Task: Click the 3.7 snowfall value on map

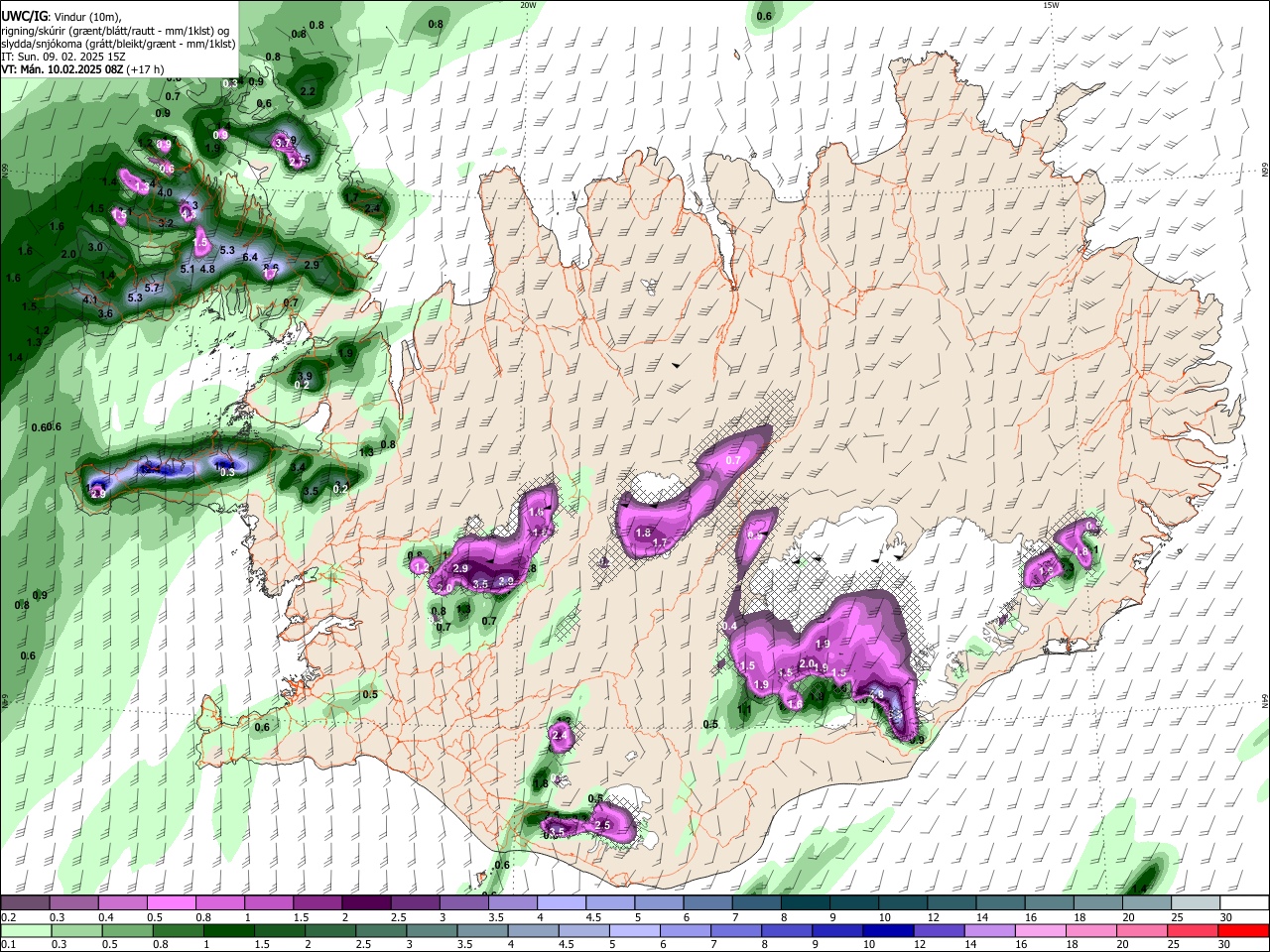Action: [283, 143]
